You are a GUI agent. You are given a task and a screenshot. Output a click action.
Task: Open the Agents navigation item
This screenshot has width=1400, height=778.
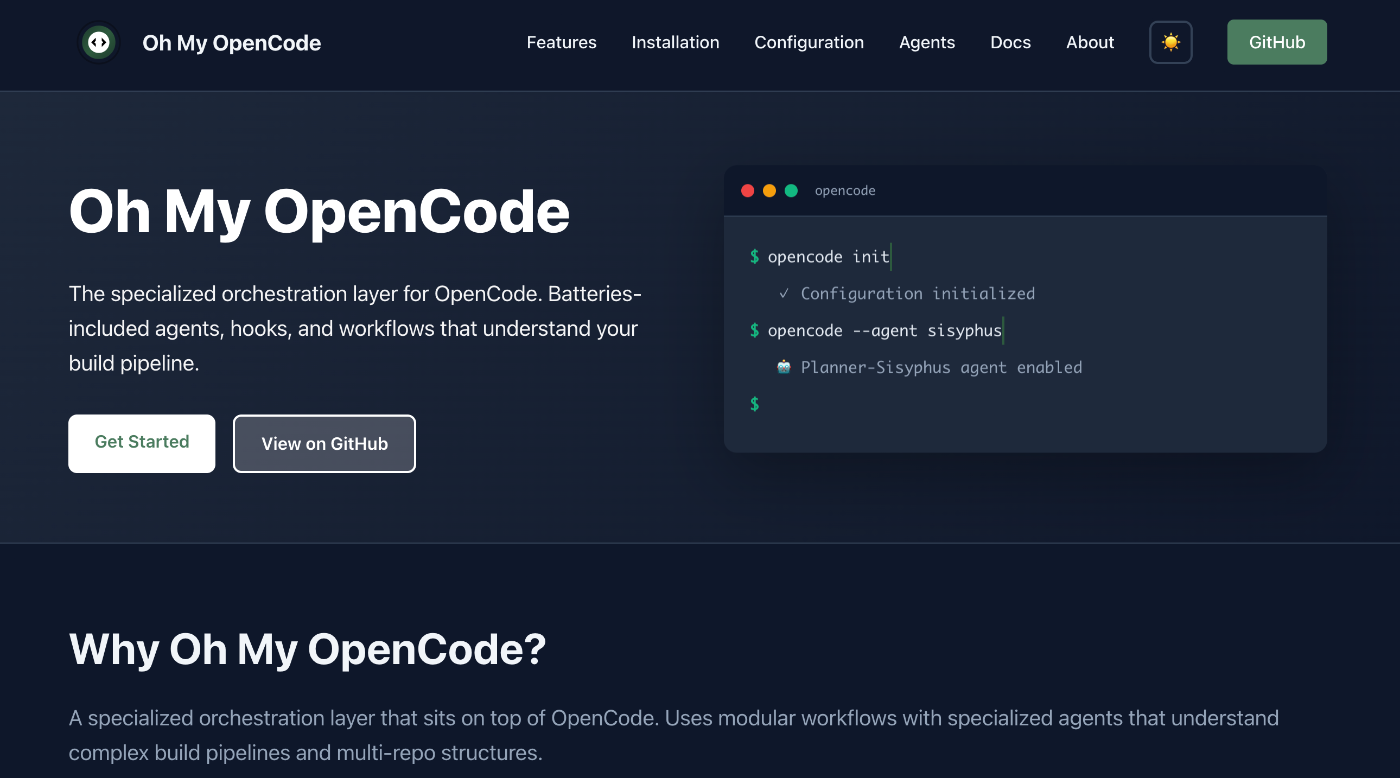[927, 42]
